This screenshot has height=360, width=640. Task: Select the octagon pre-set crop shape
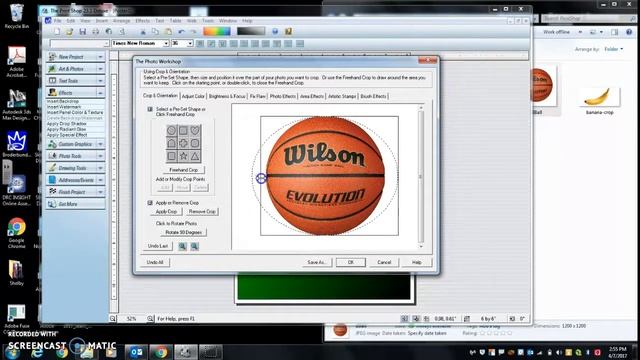[x=195, y=143]
